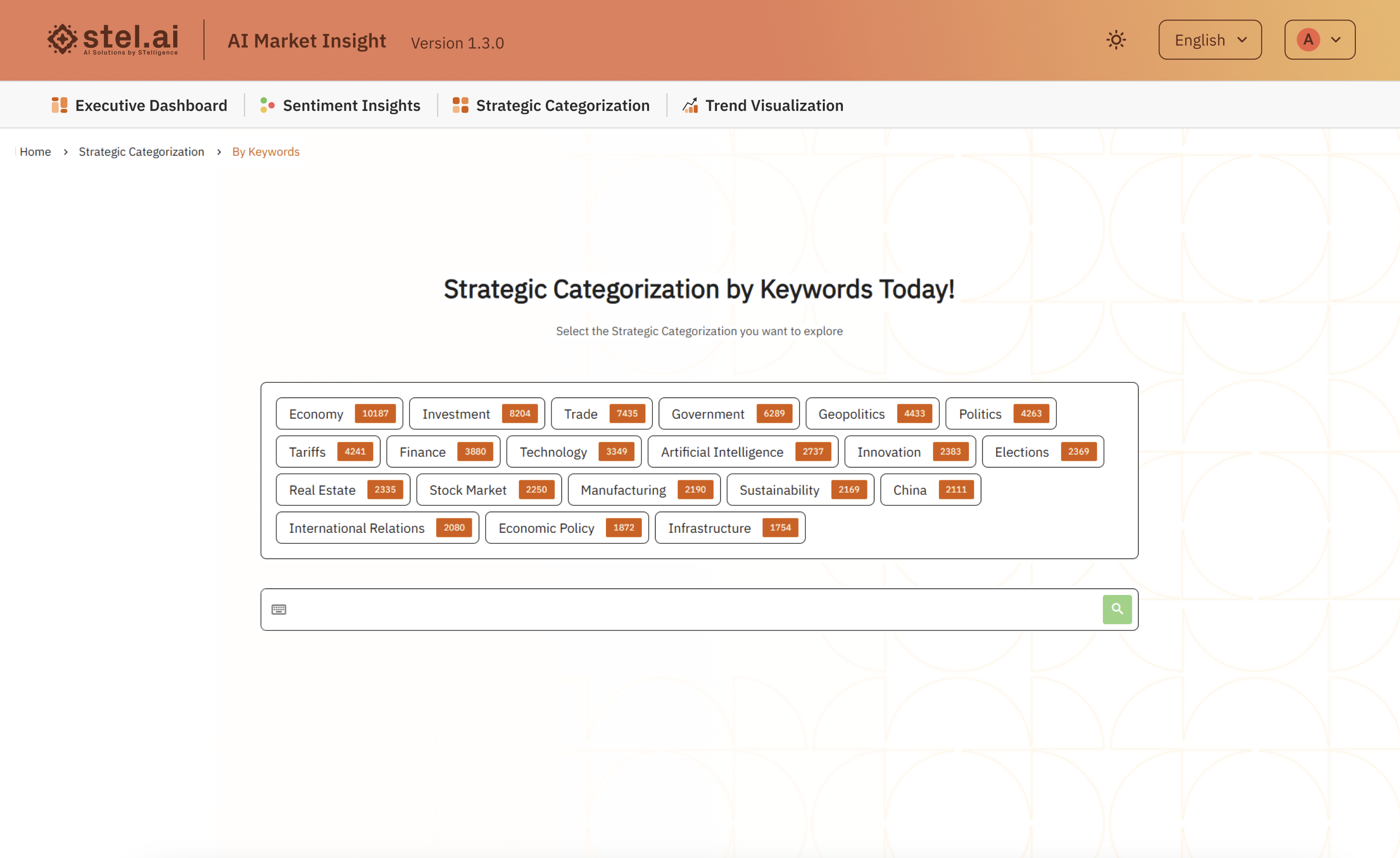Select the Artificial Intelligence keyword tag
The height and width of the screenshot is (858, 1400).
(722, 452)
